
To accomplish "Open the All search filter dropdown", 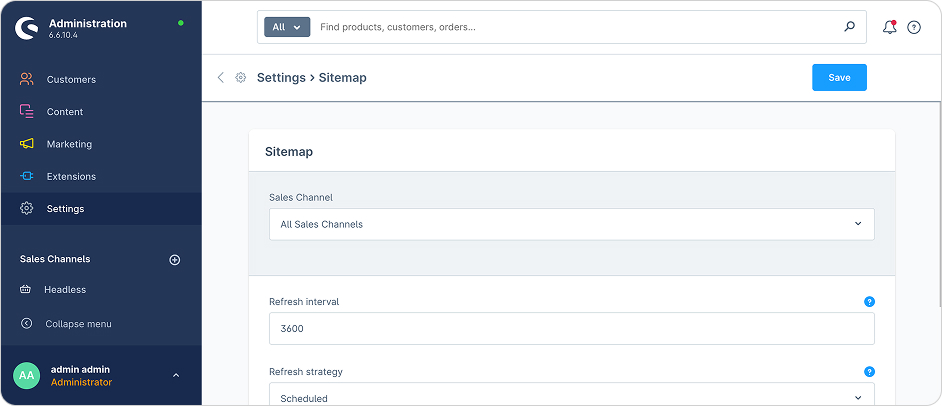I will 287,27.
